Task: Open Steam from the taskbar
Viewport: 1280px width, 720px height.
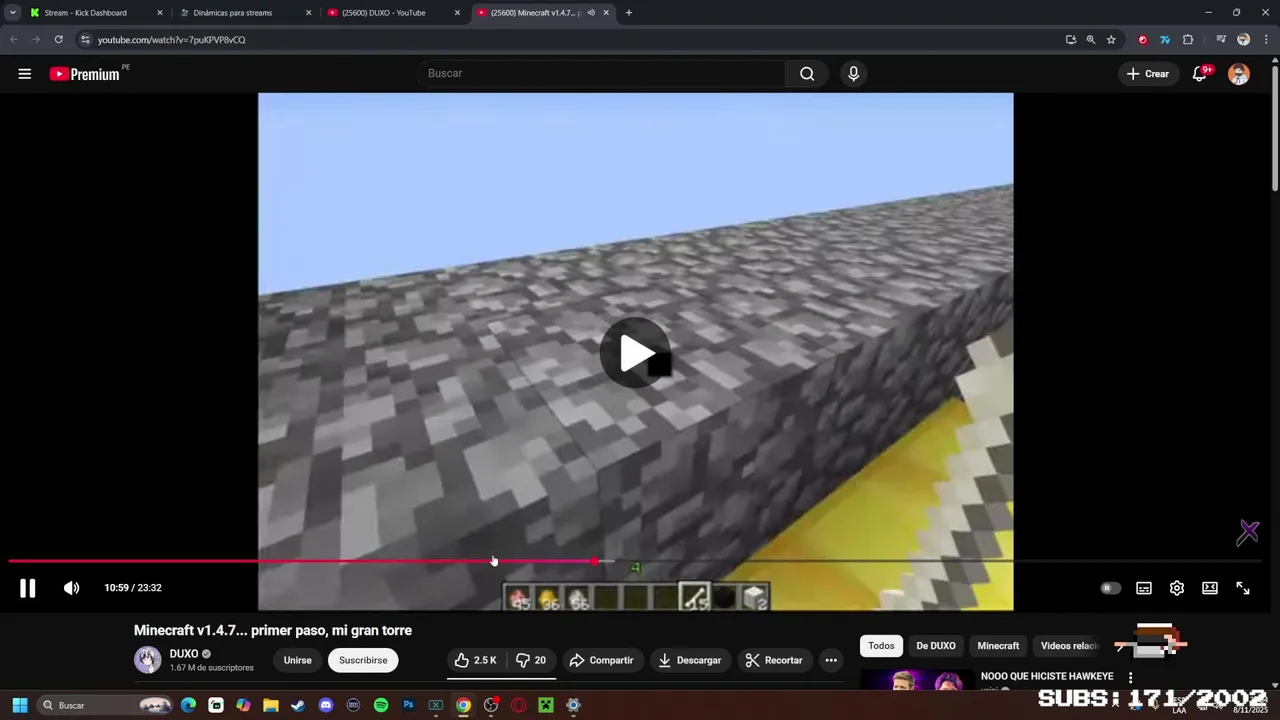Action: (x=298, y=705)
